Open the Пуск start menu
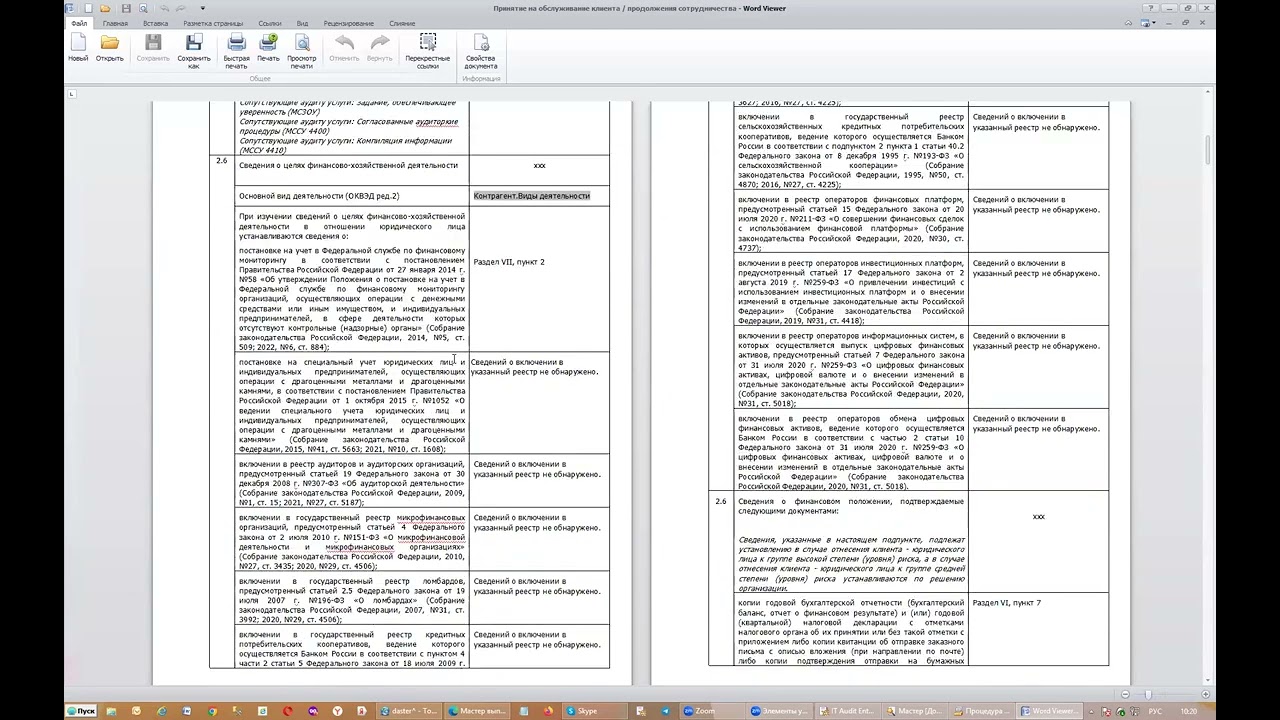The height and width of the screenshot is (720, 1280). pyautogui.click(x=81, y=711)
